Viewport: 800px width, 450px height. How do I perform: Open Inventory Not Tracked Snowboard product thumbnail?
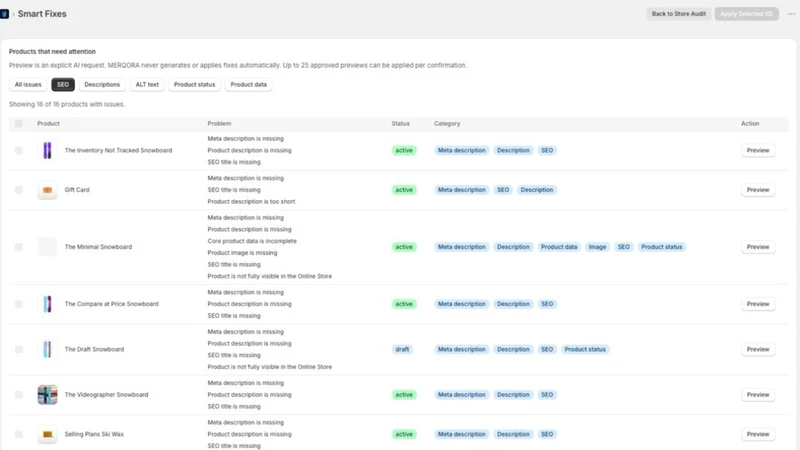click(47, 151)
